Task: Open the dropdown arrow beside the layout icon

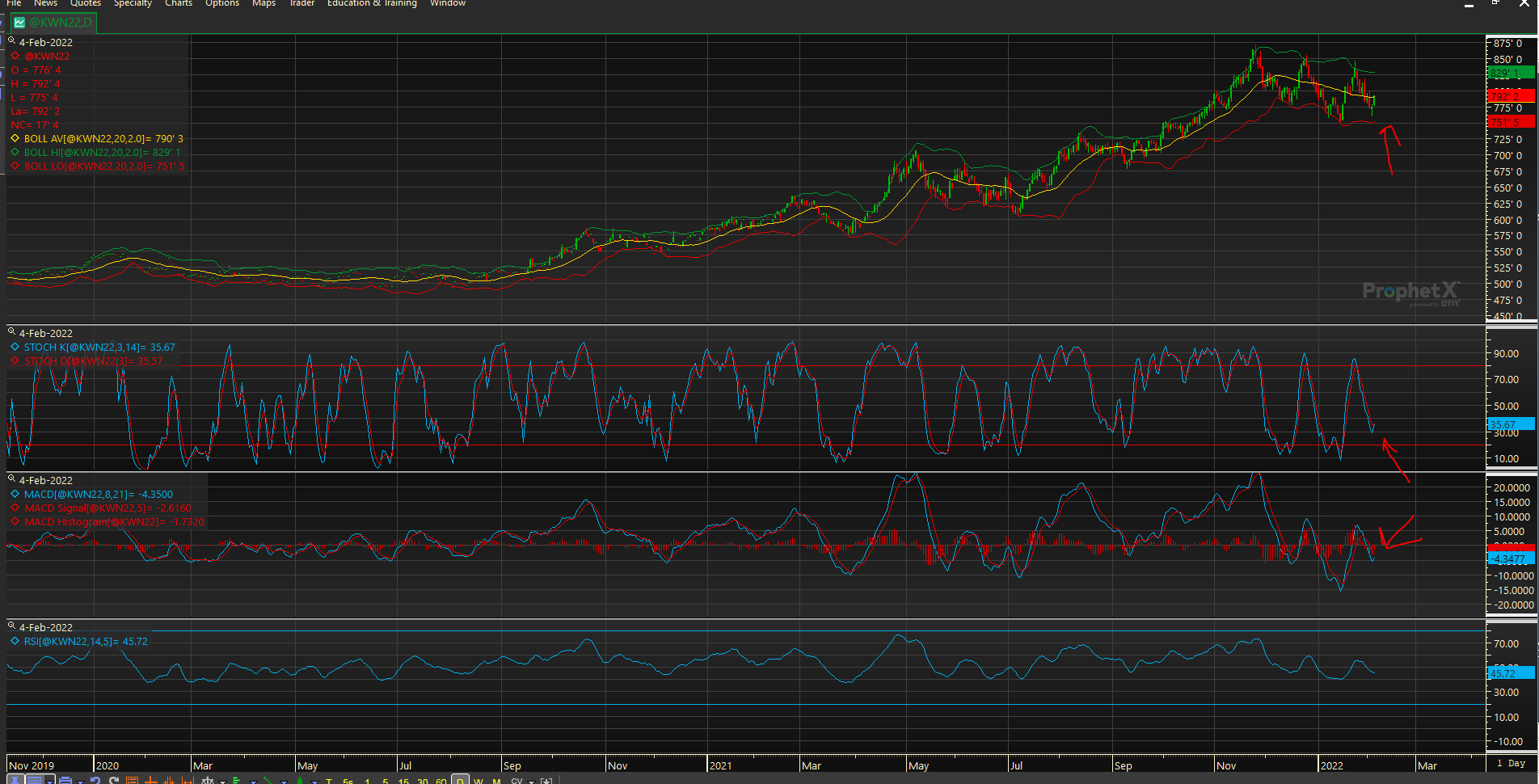Action: click(50, 781)
